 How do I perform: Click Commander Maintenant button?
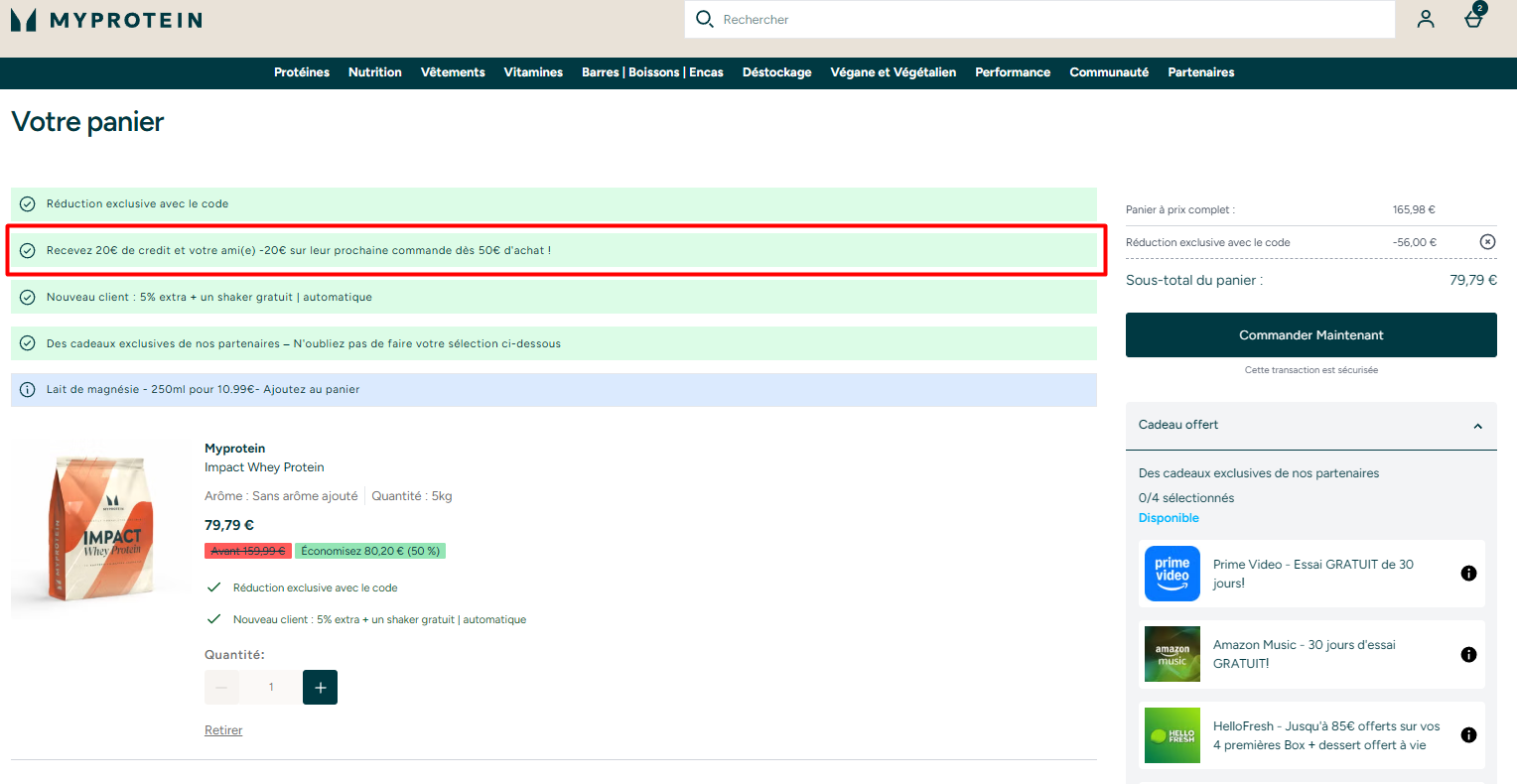(x=1310, y=335)
